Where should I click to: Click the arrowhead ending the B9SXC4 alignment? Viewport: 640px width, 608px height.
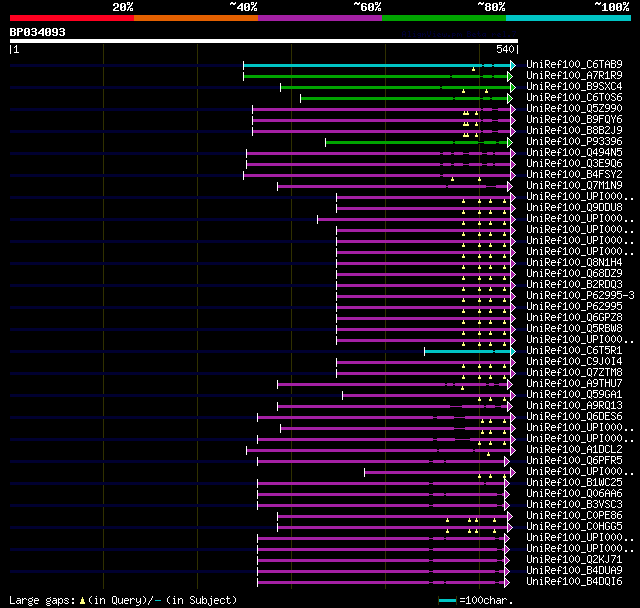(x=513, y=87)
